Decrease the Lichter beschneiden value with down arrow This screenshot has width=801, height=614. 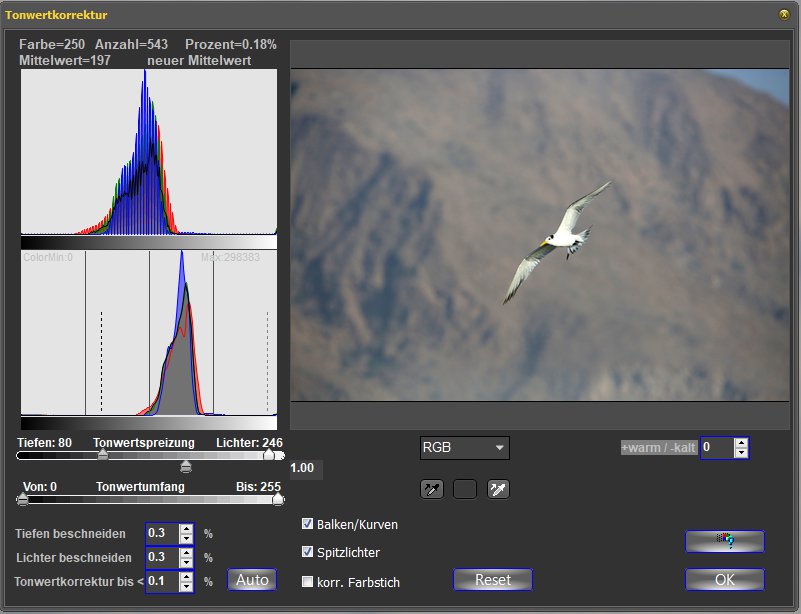tap(186, 563)
